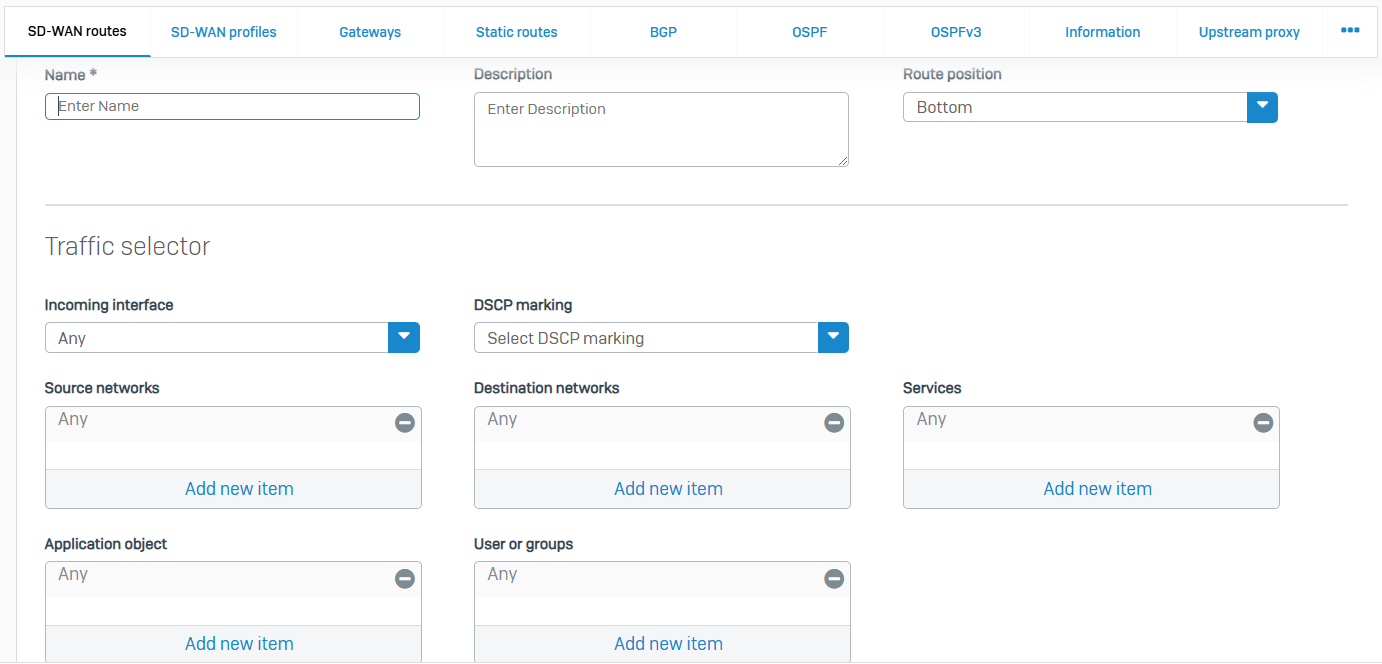Remove Any from Application object list
The height and width of the screenshot is (664, 1382).
tap(405, 578)
